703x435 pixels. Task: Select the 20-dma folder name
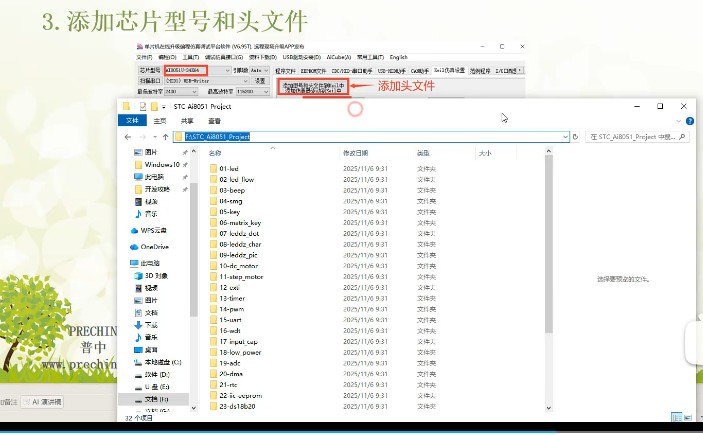tap(231, 374)
